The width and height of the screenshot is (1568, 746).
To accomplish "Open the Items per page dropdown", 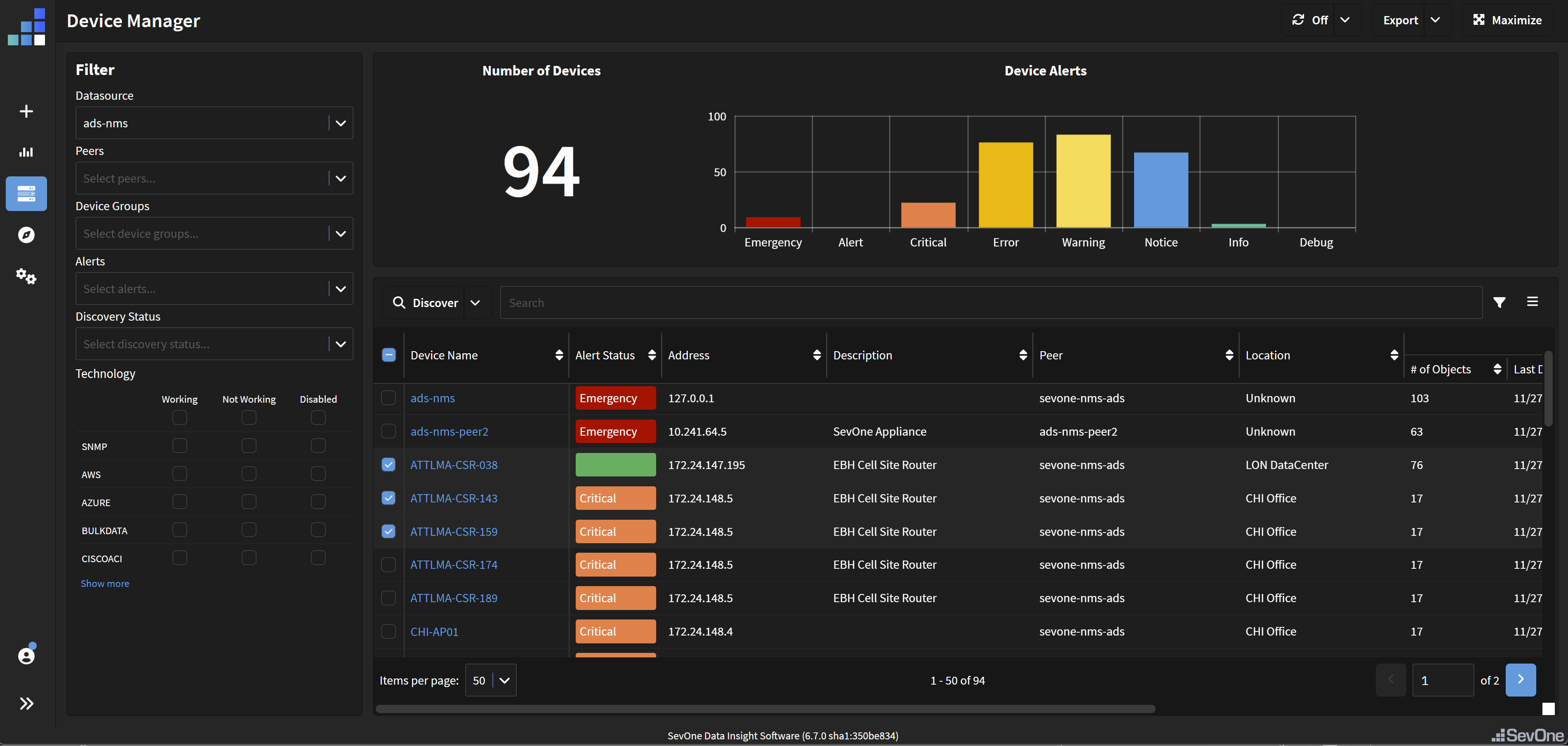I will point(491,680).
